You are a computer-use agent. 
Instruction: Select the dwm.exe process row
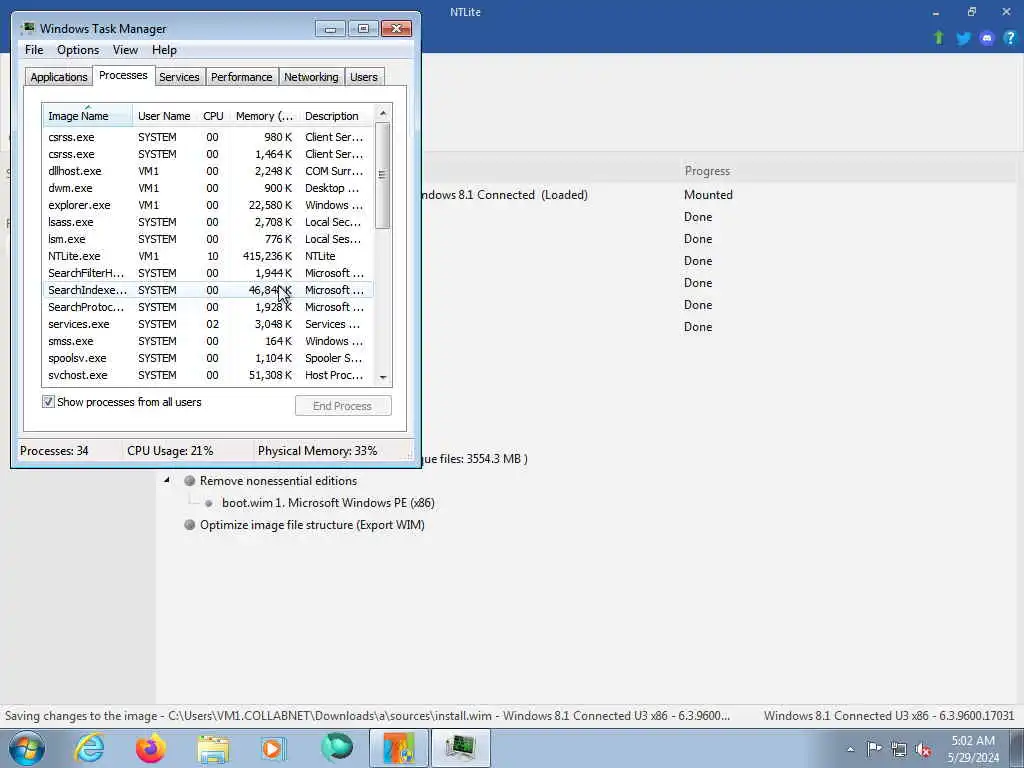208,188
